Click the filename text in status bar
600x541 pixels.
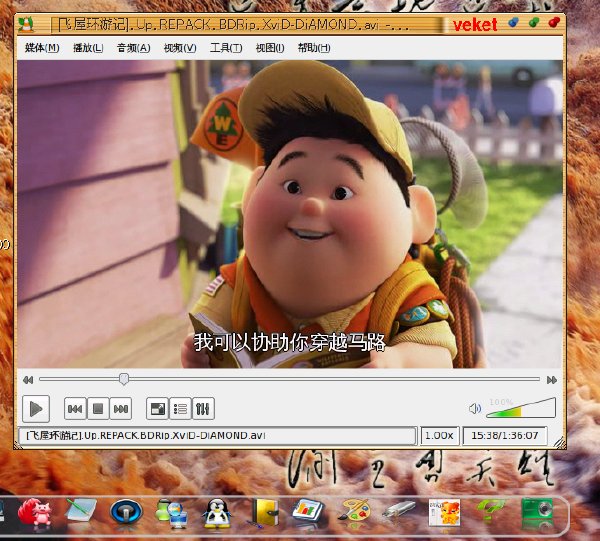(x=146, y=435)
